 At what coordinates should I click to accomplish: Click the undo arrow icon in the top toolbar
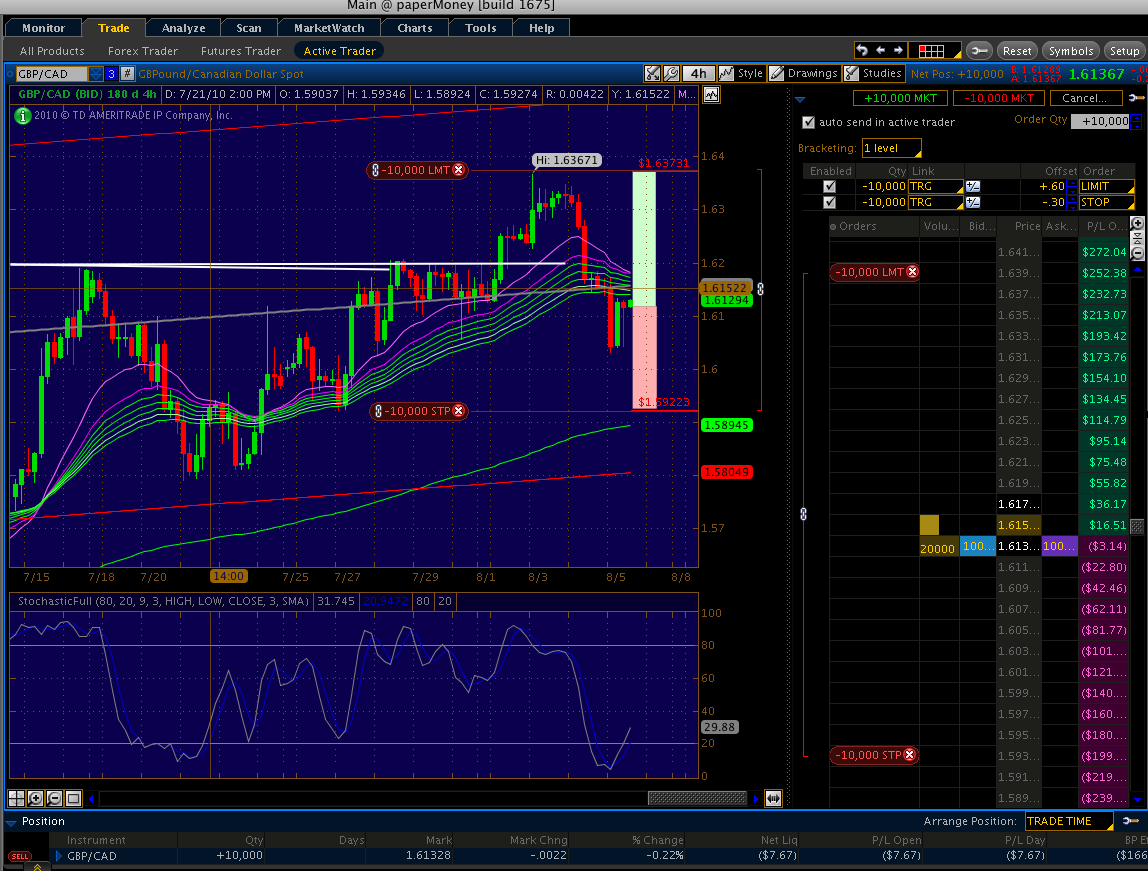click(x=862, y=51)
